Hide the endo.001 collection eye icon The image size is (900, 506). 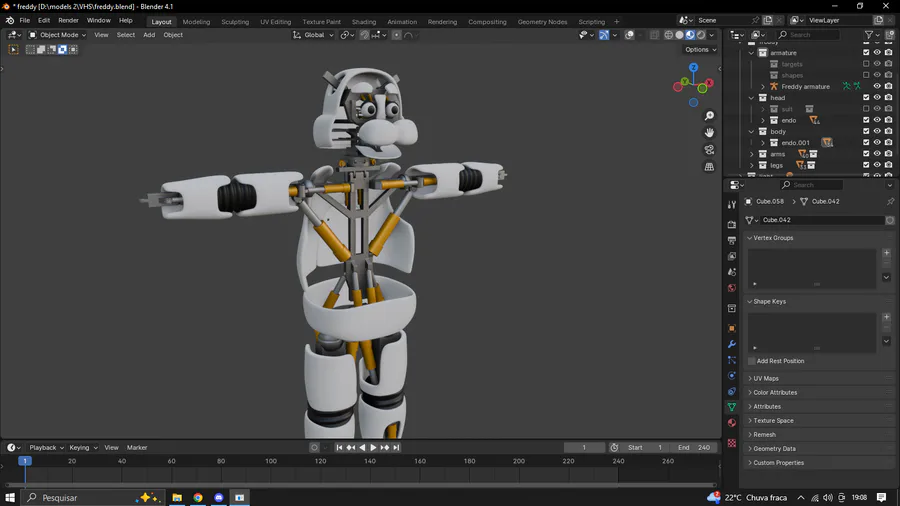click(877, 142)
